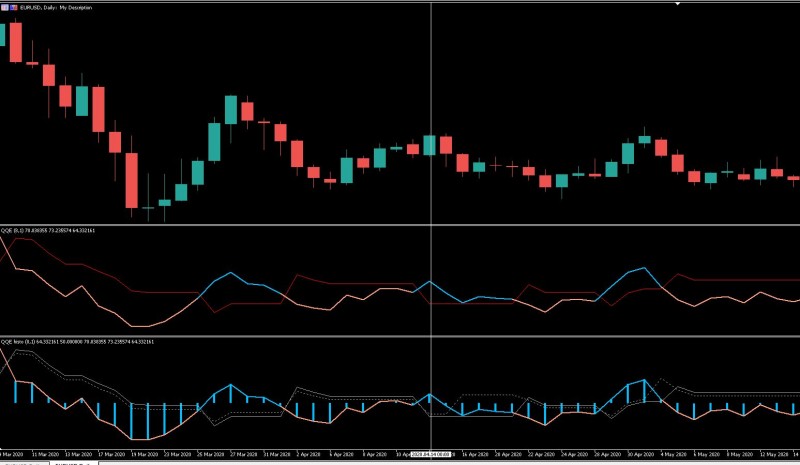
Task: Click the vertical crosshair line in price chart
Action: coord(432,112)
